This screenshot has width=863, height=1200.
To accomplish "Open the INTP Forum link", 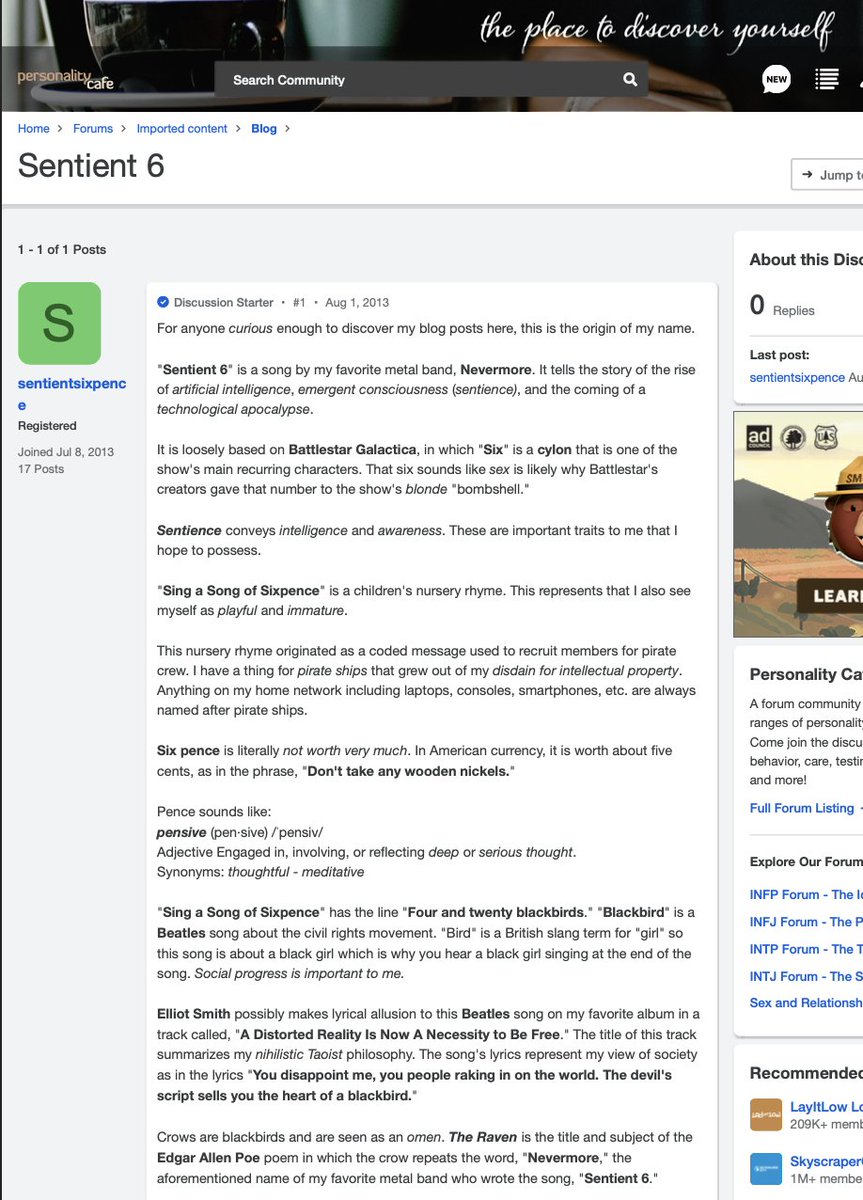I will (x=806, y=949).
